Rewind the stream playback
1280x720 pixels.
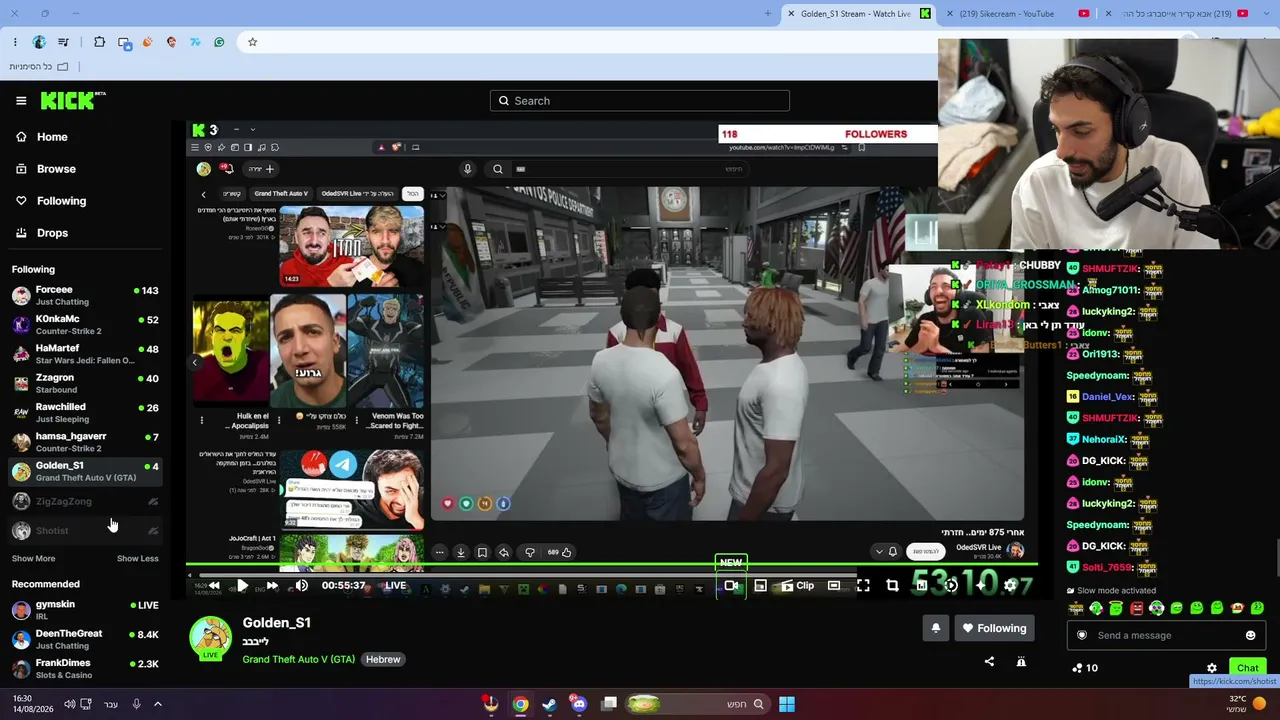213,586
